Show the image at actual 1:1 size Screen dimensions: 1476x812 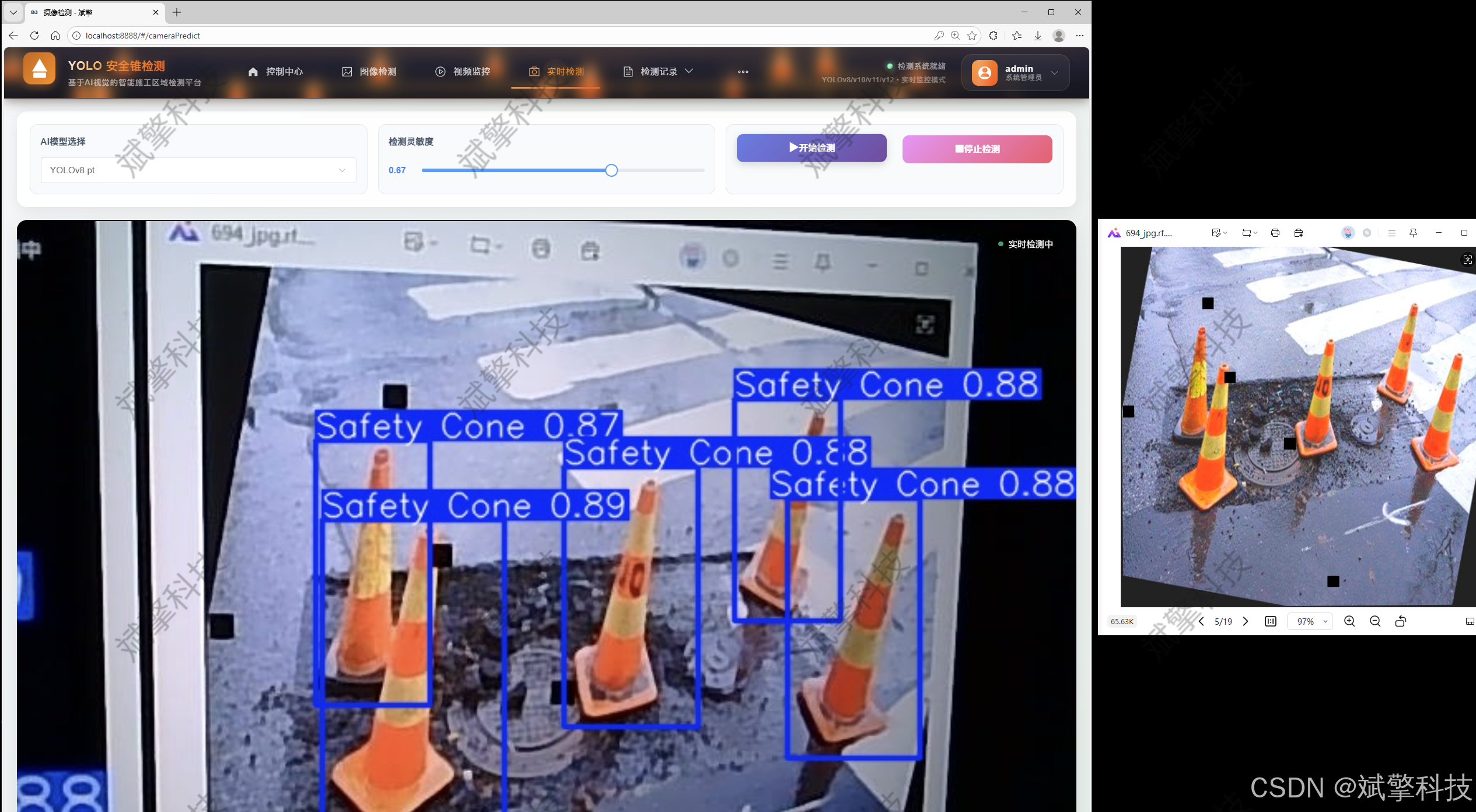click(1271, 621)
